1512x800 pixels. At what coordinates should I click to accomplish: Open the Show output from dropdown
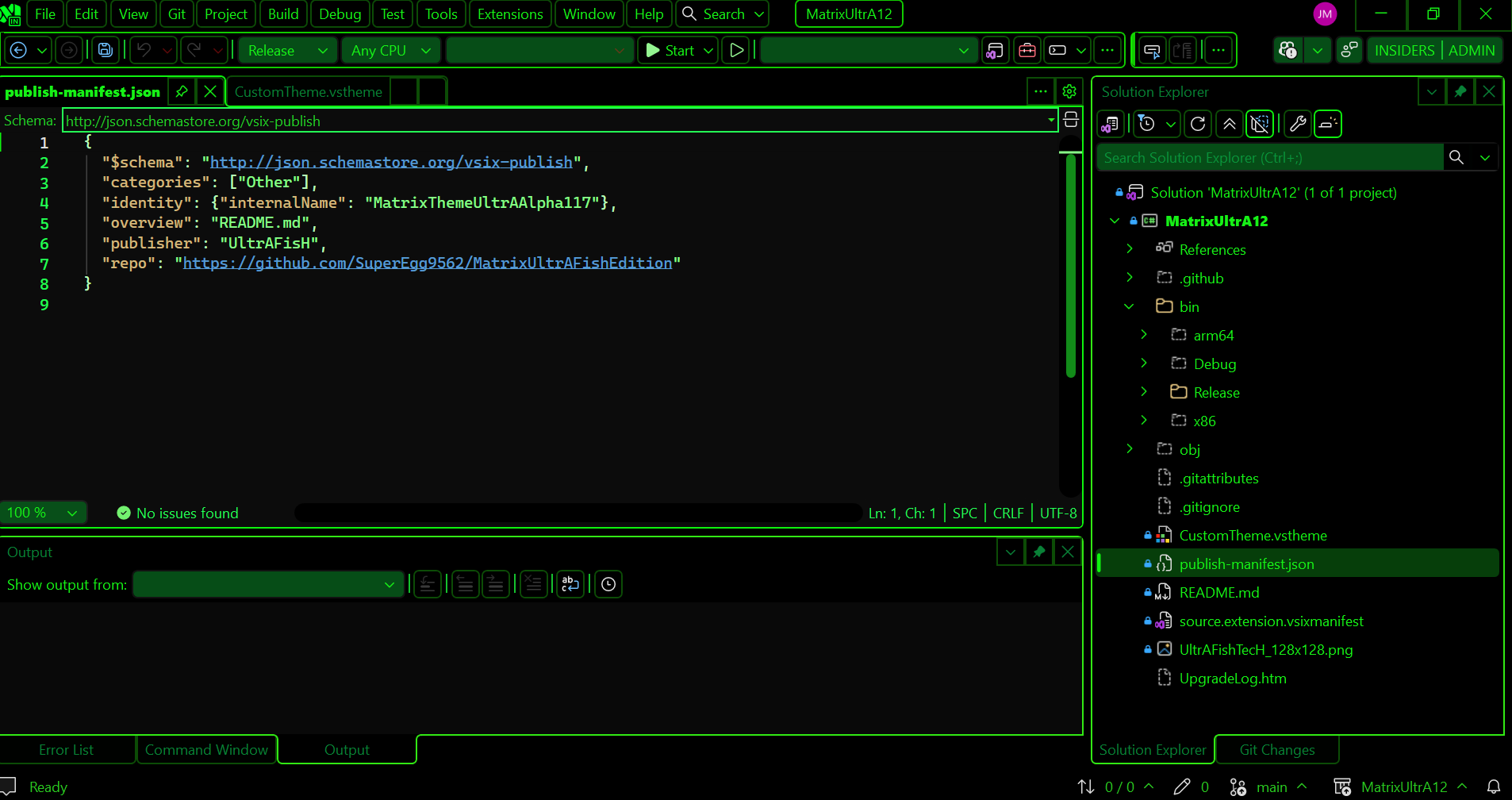tap(268, 584)
